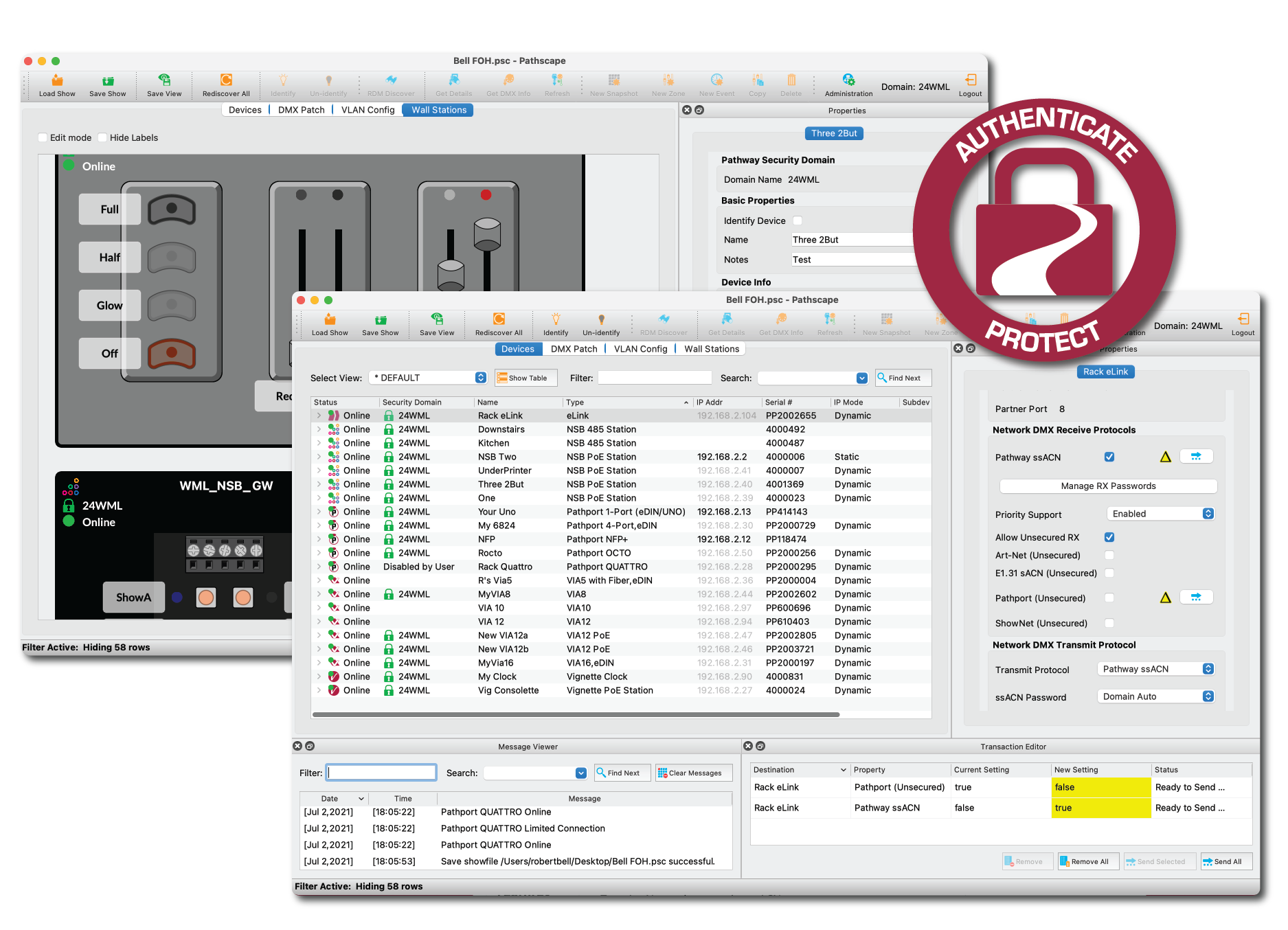Open VLAN Config tab in back window

[368, 110]
